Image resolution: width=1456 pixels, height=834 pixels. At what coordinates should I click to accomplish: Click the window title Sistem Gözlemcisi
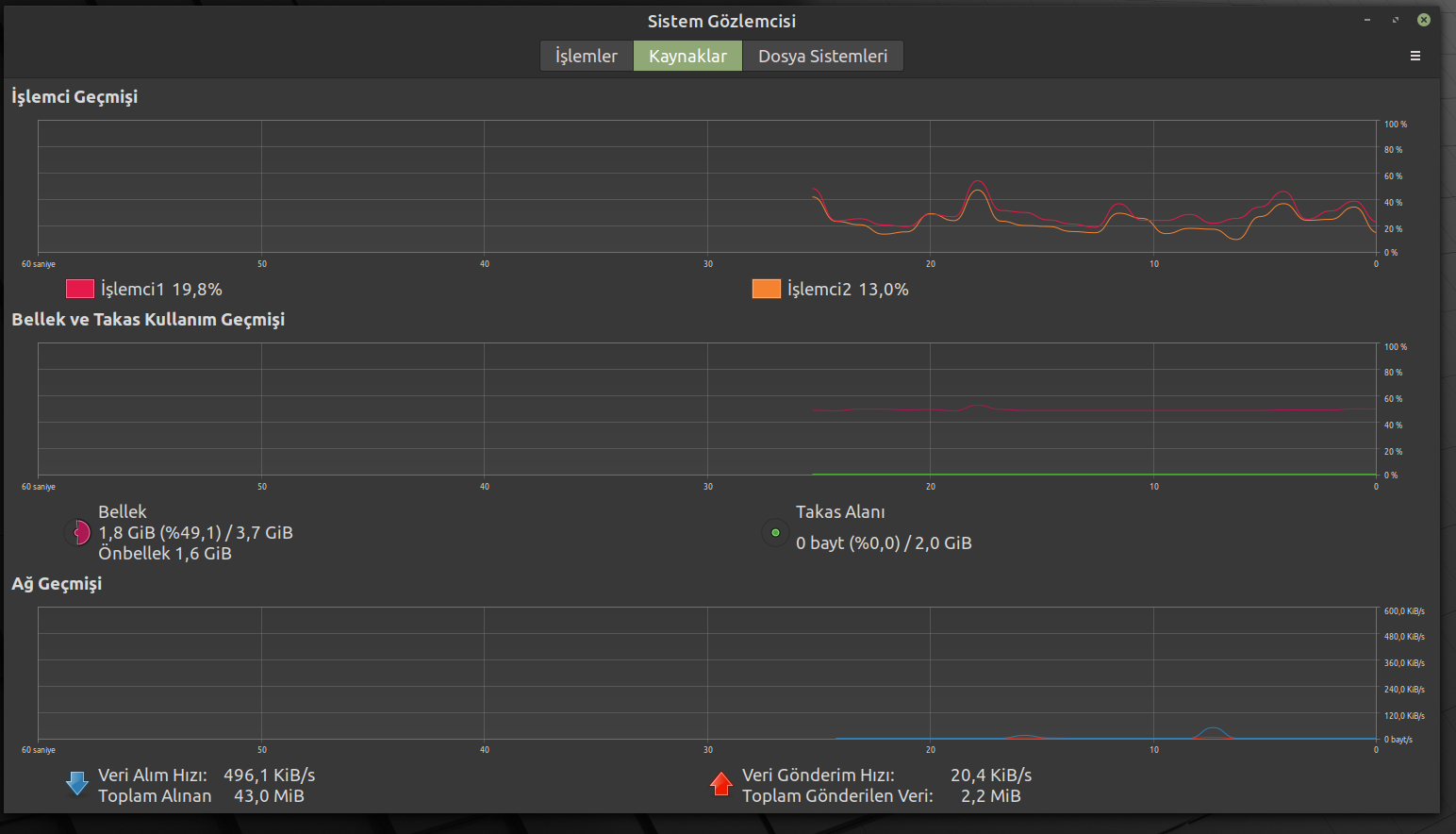point(721,21)
